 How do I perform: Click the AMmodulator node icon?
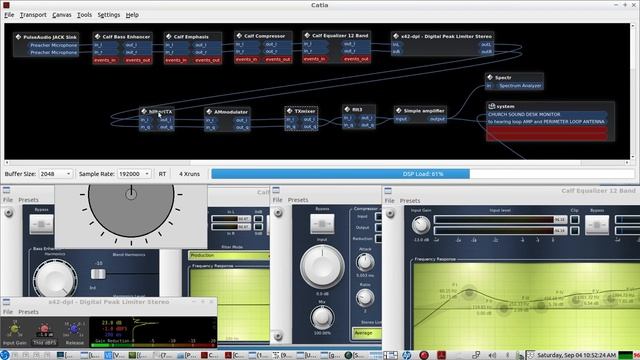(209, 111)
